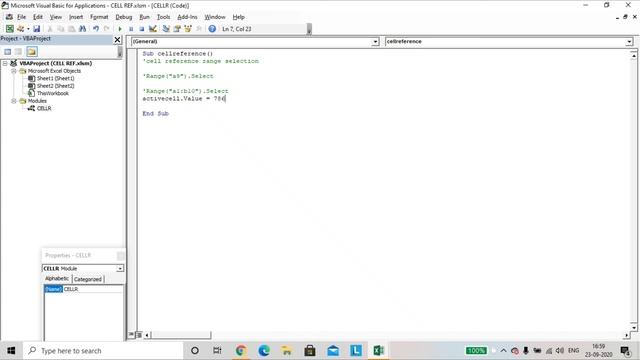Collapse the Modules folder

[x=13, y=101]
